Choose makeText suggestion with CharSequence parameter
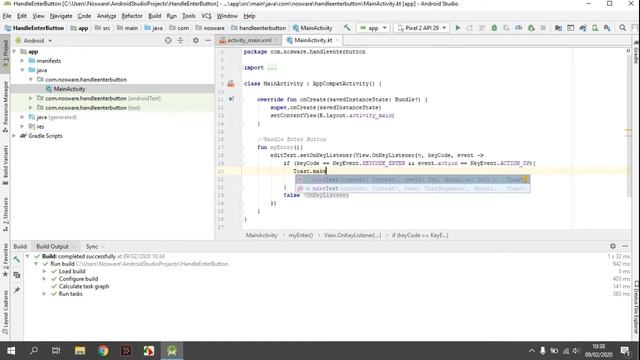 (413, 188)
